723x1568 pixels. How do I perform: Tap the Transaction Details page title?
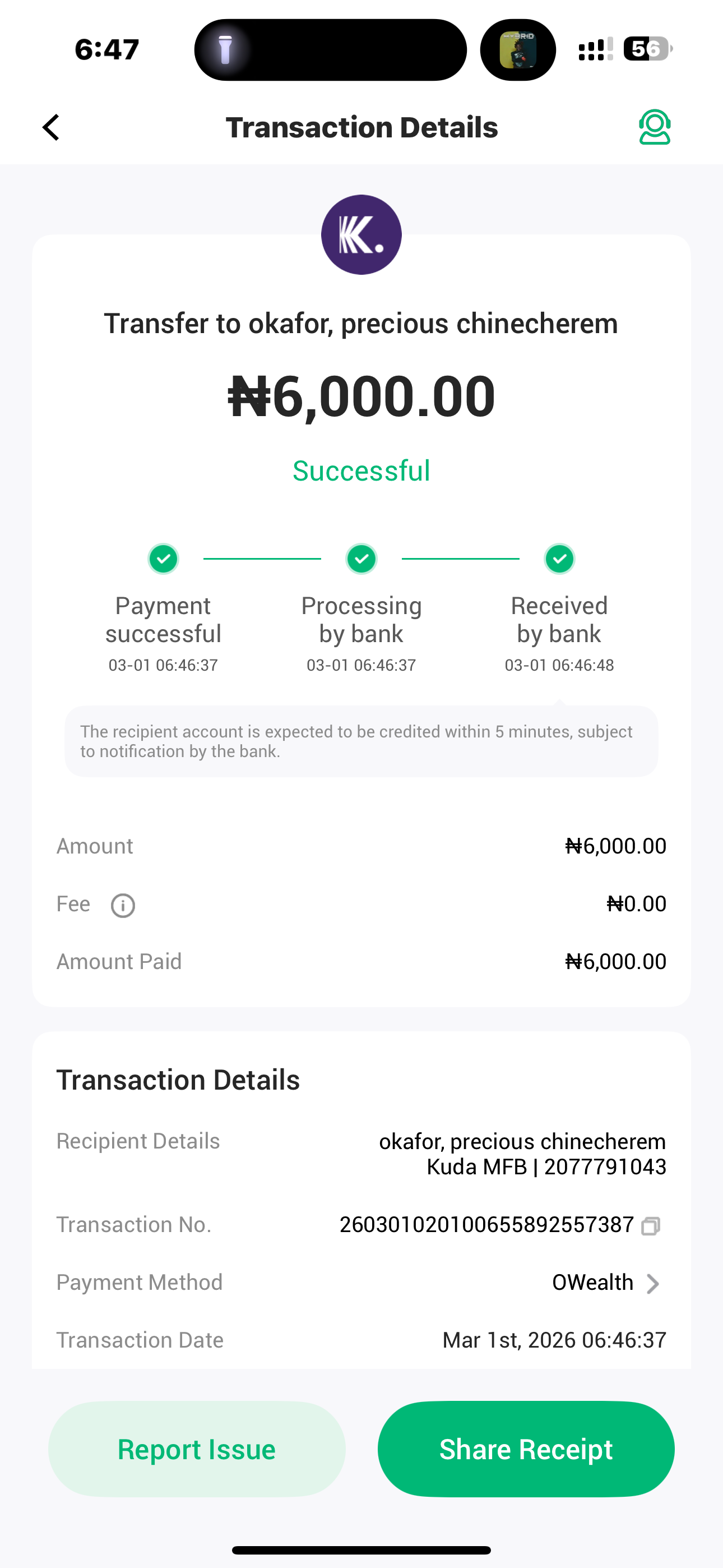361,128
